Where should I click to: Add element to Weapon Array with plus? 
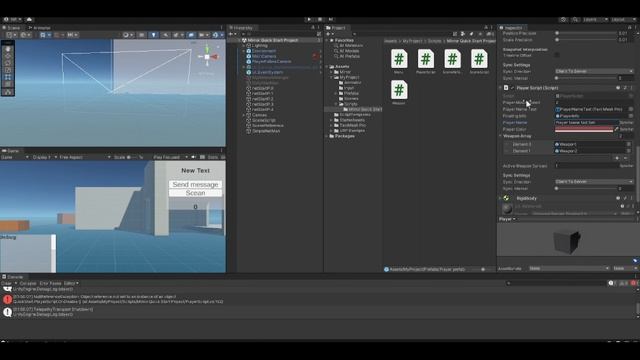(617, 158)
